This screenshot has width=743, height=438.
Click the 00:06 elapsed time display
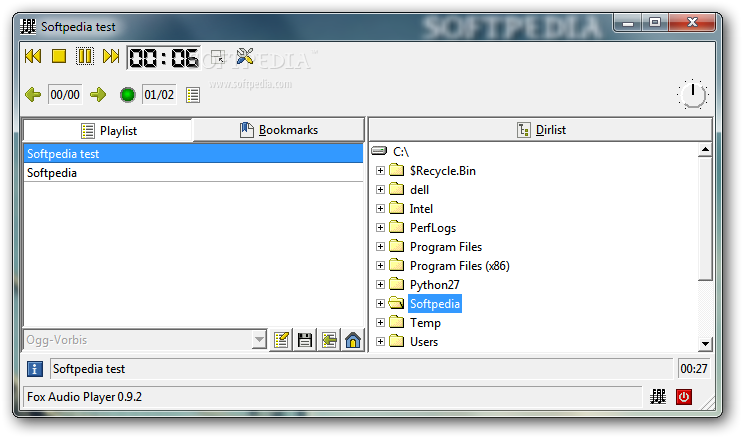coord(163,58)
